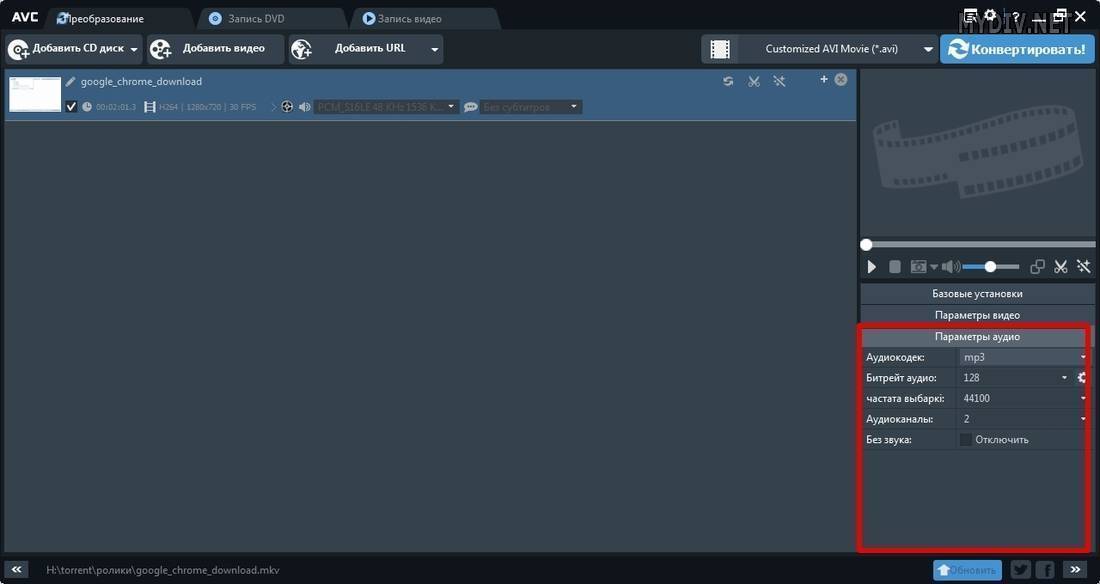The image size is (1100, 584).
Task: Click the google_chrome_download.mkv file path text
Action: (x=163, y=570)
